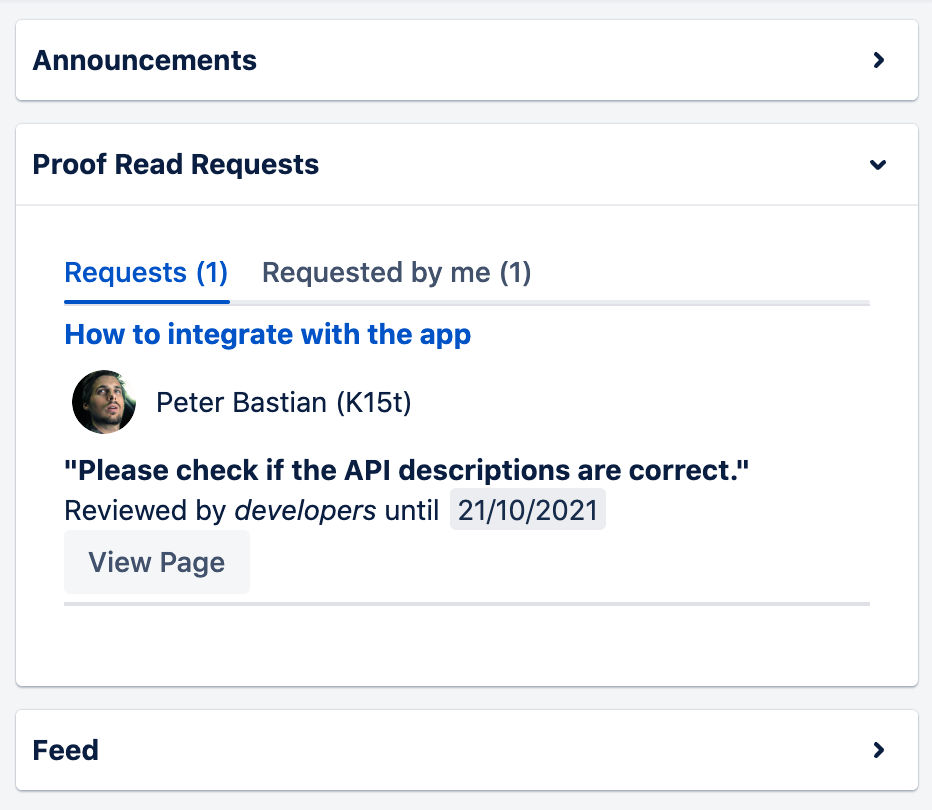Switch to the Requested by me tab

pyautogui.click(x=396, y=272)
